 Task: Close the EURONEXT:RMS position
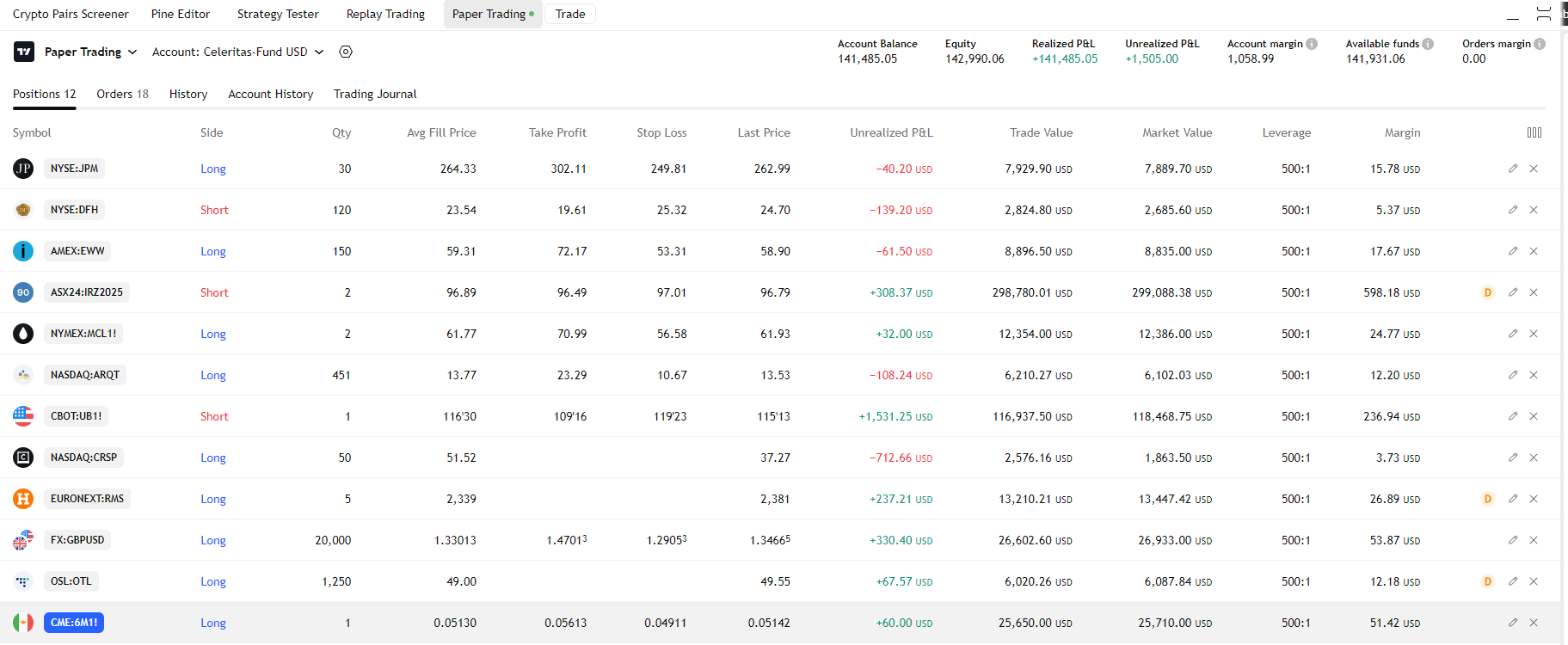[1534, 499]
